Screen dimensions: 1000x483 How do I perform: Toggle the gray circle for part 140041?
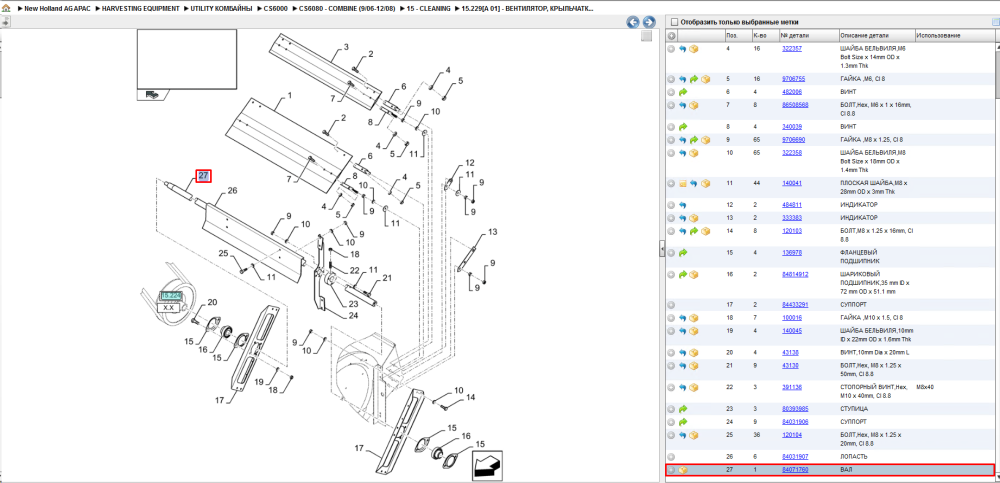(x=672, y=184)
